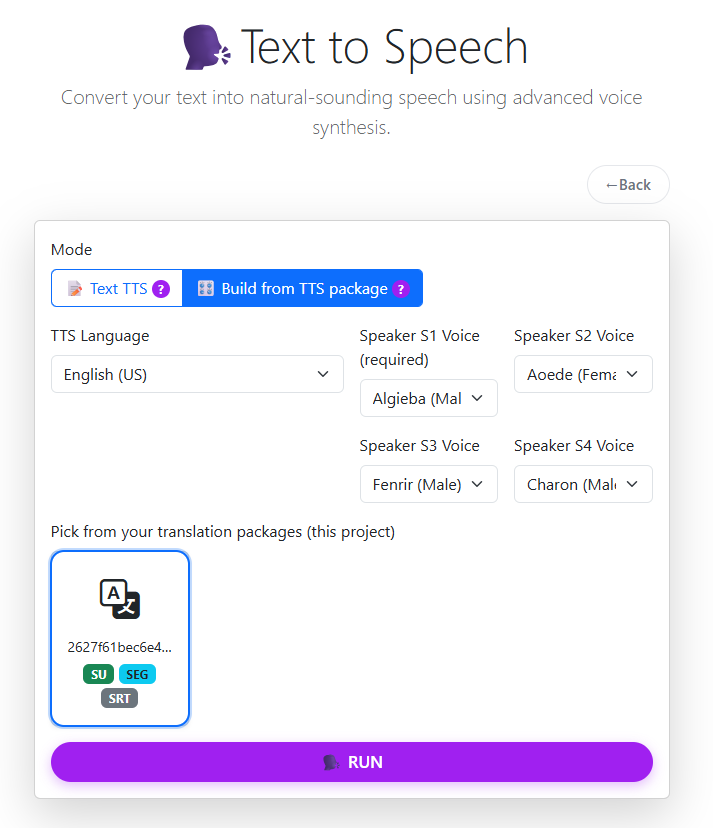Click the SRT badge on the package card
This screenshot has width=713, height=828.
coord(119,698)
